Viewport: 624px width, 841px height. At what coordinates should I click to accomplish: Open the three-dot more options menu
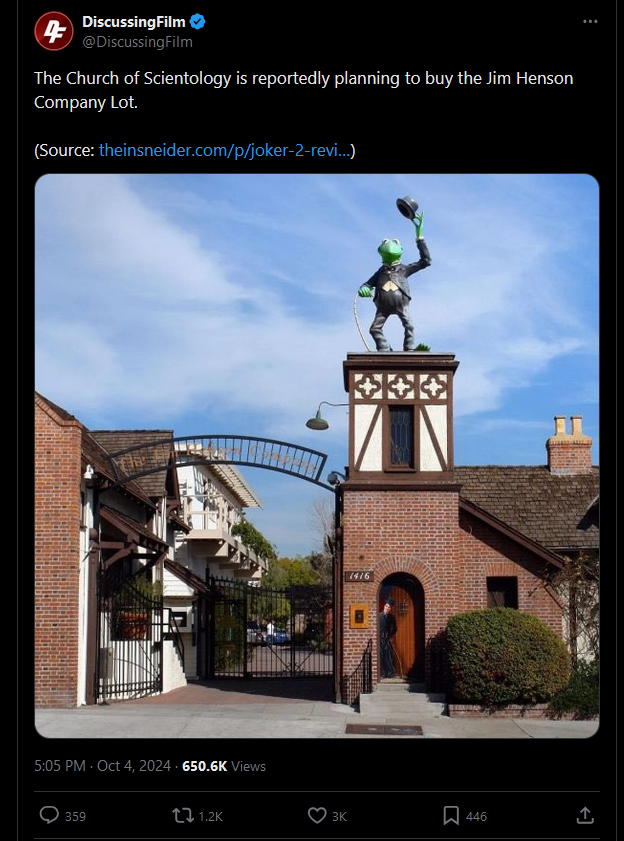point(590,21)
